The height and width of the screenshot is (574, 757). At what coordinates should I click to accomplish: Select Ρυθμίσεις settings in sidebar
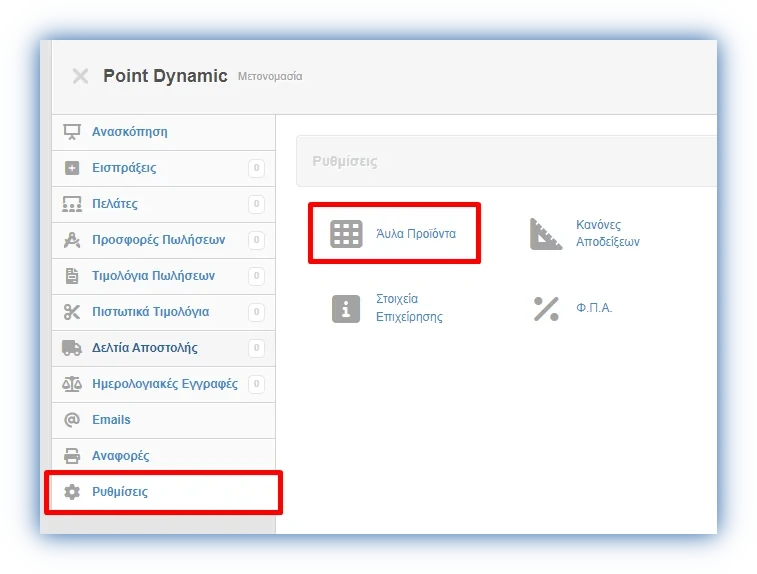(120, 492)
